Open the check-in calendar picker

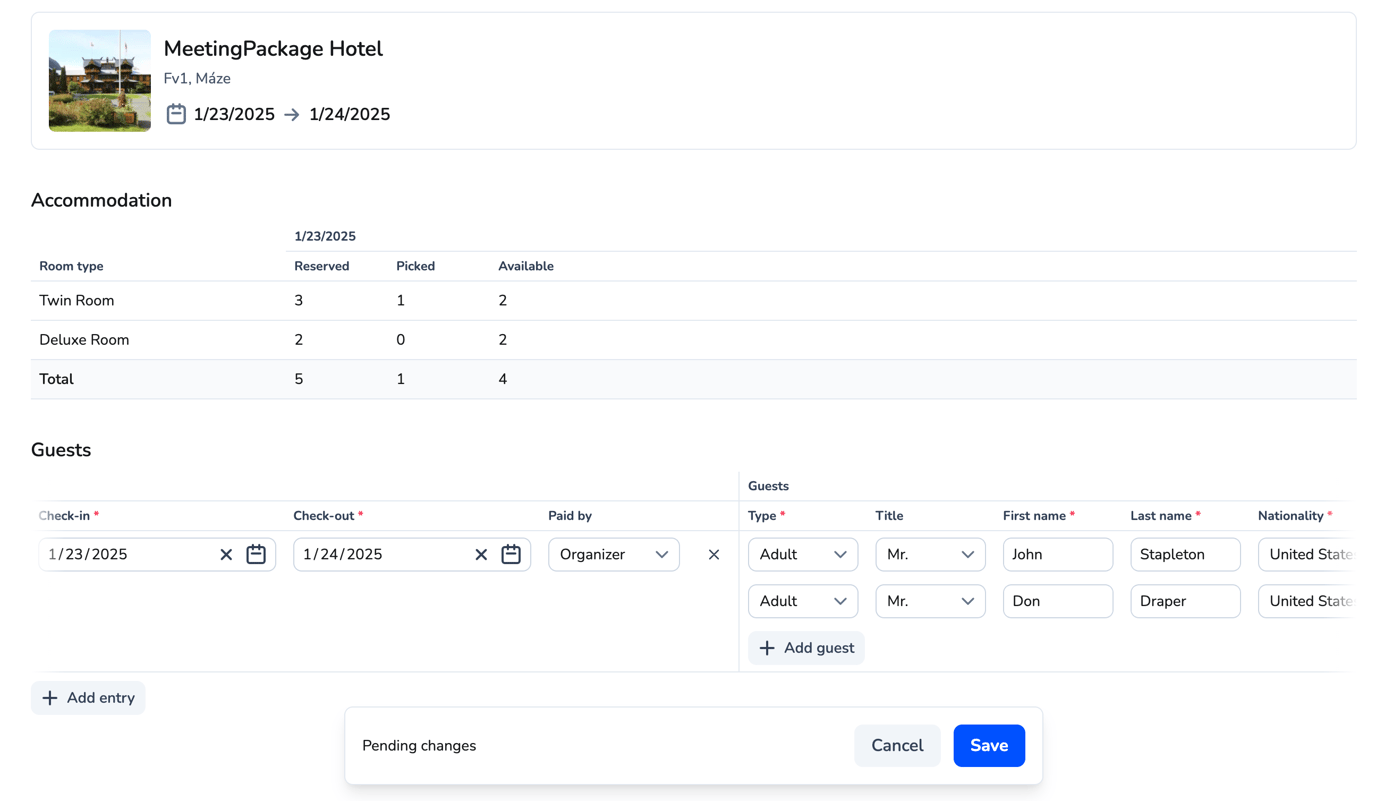pyautogui.click(x=256, y=555)
